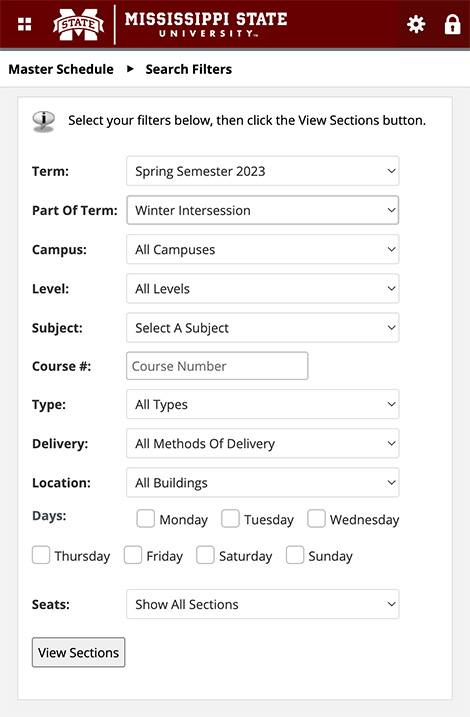Click the breadcrumb arrow separator

tap(130, 69)
